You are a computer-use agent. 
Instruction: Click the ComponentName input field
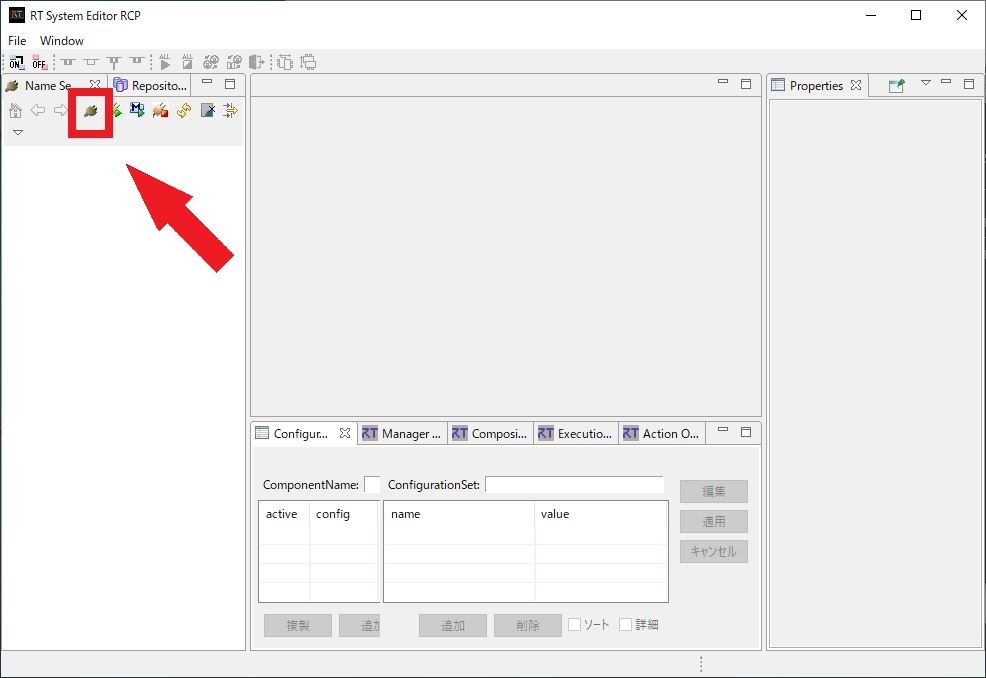click(x=372, y=485)
